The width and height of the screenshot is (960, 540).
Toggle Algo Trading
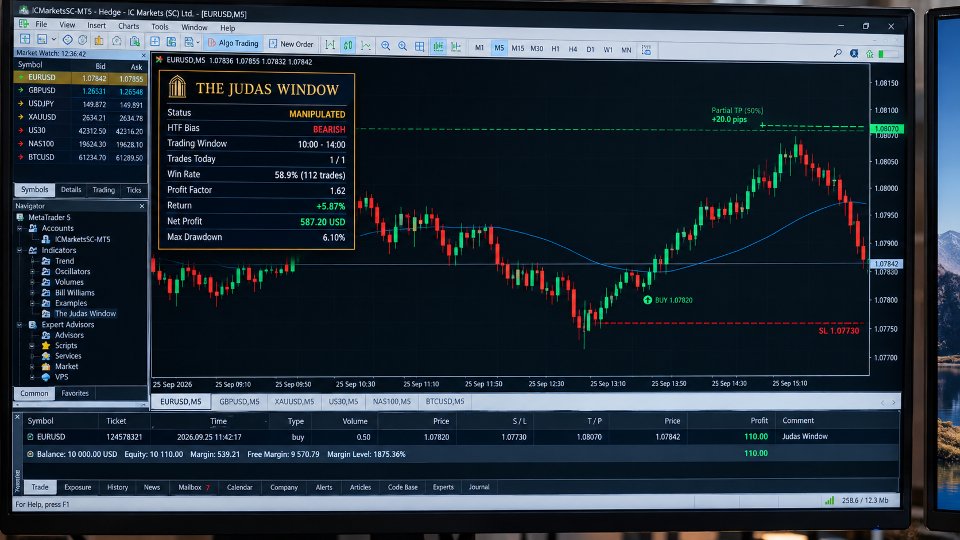(233, 43)
